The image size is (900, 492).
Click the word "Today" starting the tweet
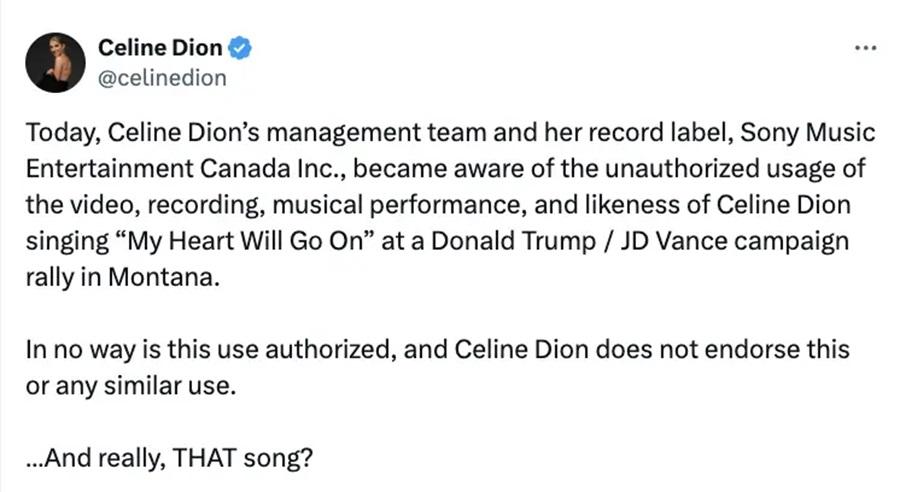coord(61,133)
